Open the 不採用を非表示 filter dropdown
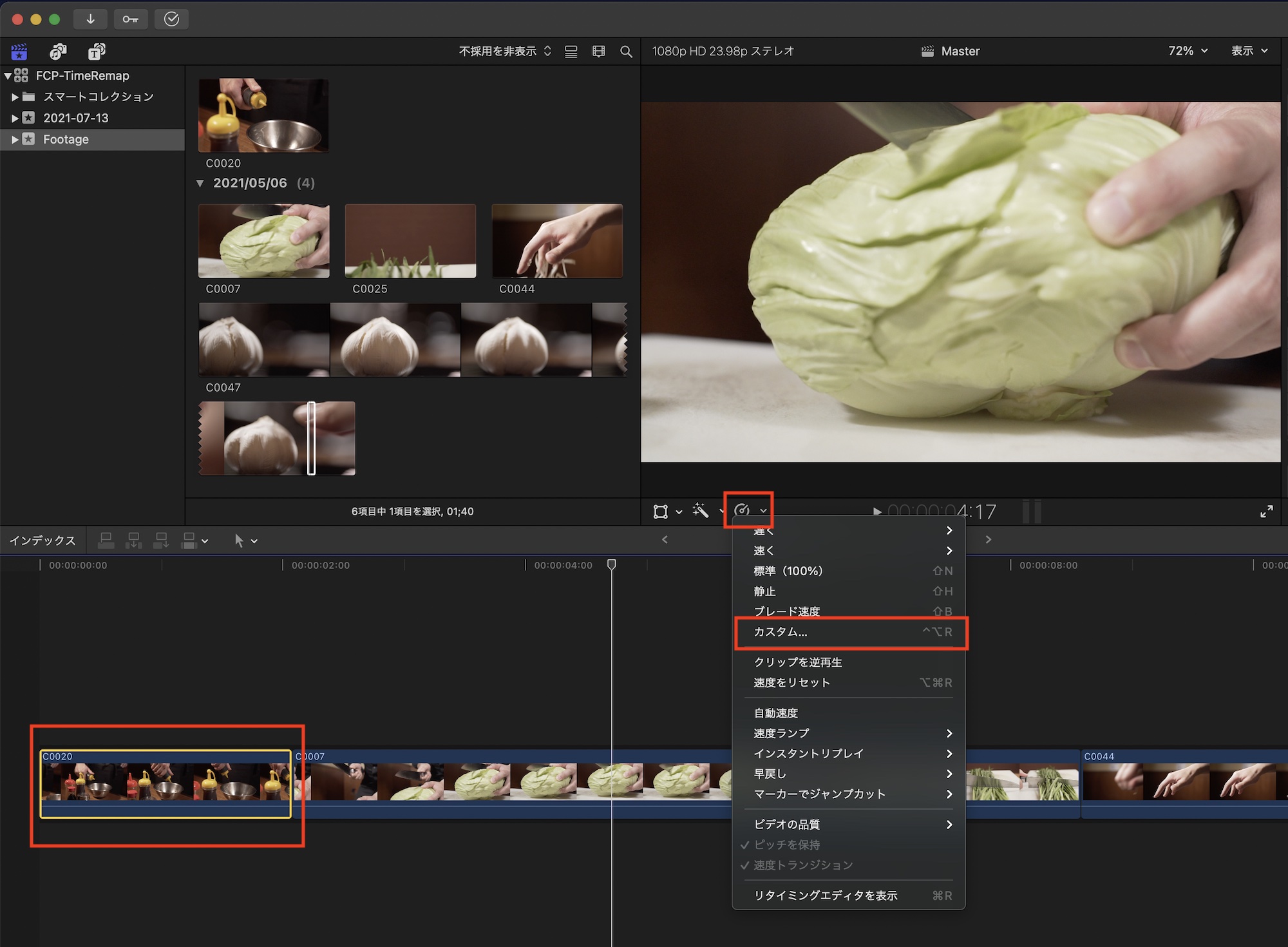 coord(505,52)
